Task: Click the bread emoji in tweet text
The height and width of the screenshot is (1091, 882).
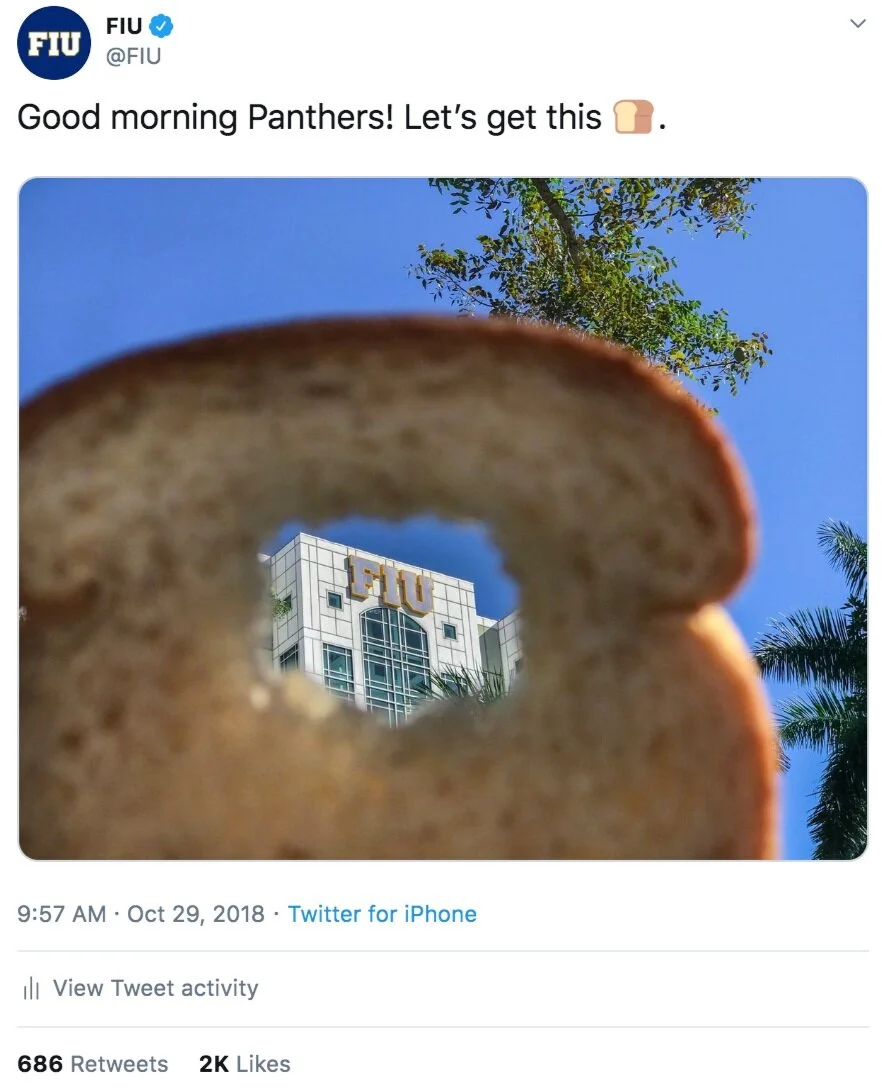Action: point(633,116)
